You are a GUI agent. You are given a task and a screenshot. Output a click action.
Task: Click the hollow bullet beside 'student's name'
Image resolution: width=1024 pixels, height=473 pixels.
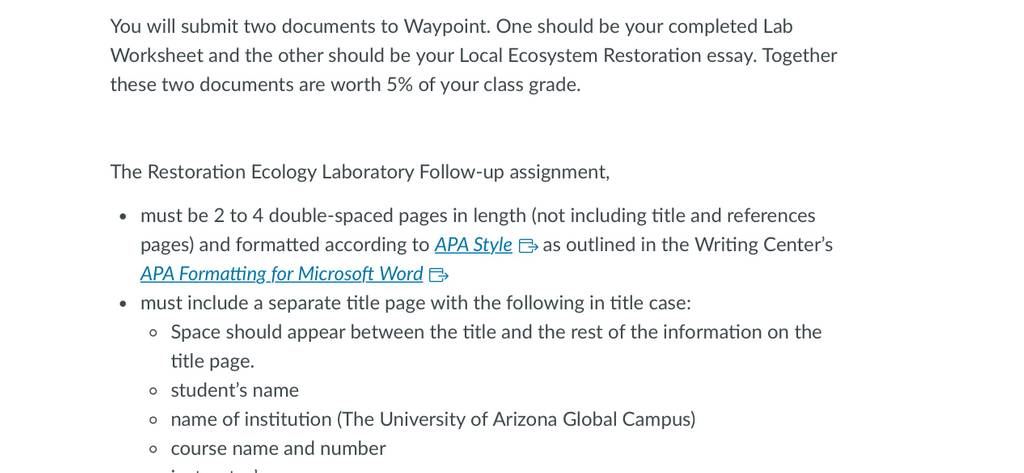tap(153, 391)
